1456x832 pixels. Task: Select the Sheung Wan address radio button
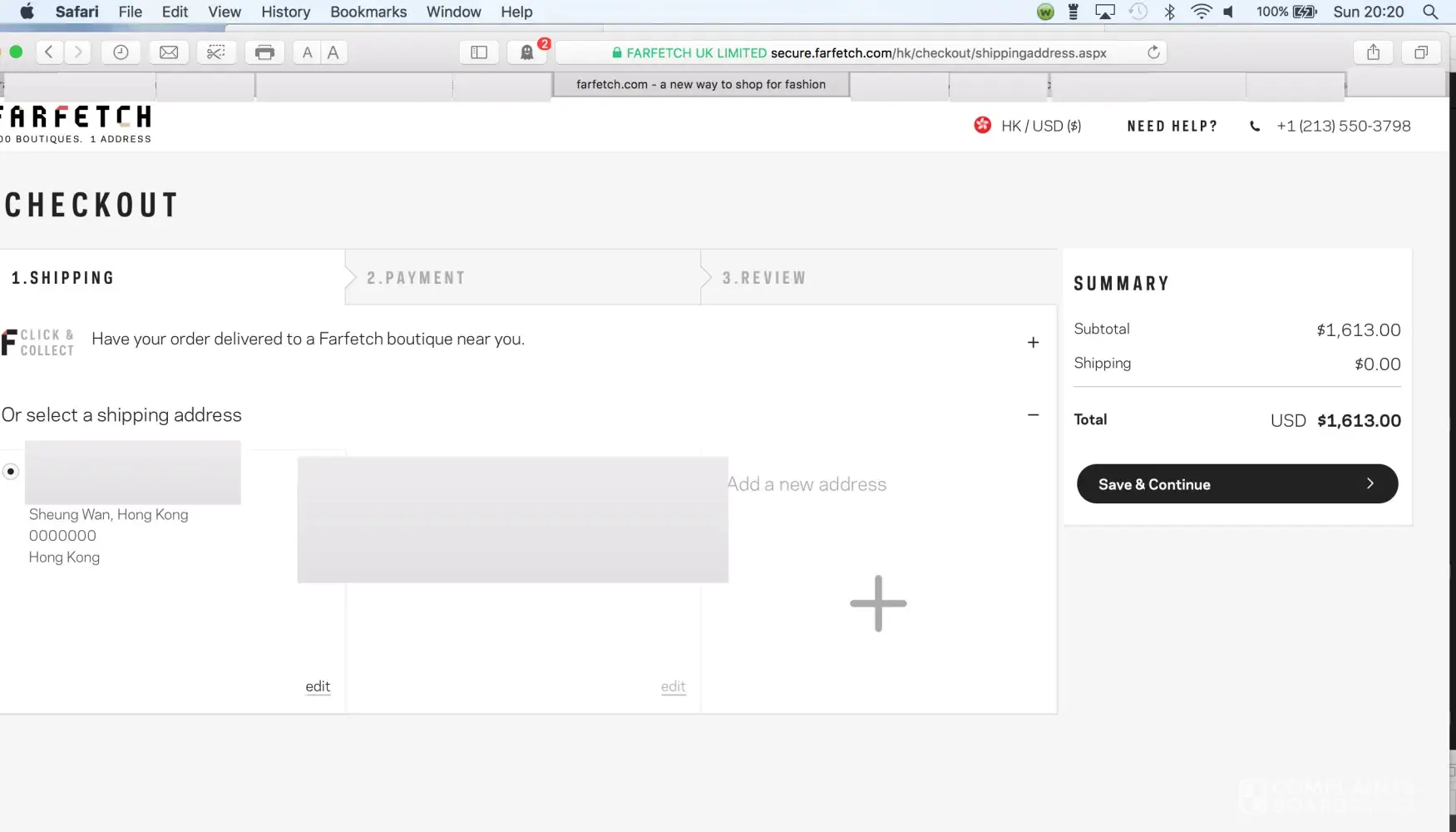tap(11, 472)
